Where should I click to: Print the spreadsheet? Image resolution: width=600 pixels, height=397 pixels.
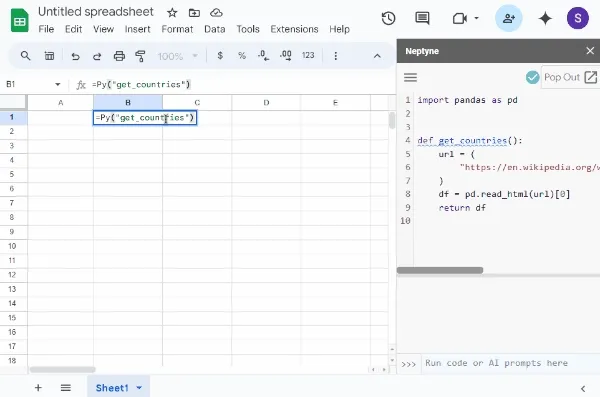(x=119, y=56)
